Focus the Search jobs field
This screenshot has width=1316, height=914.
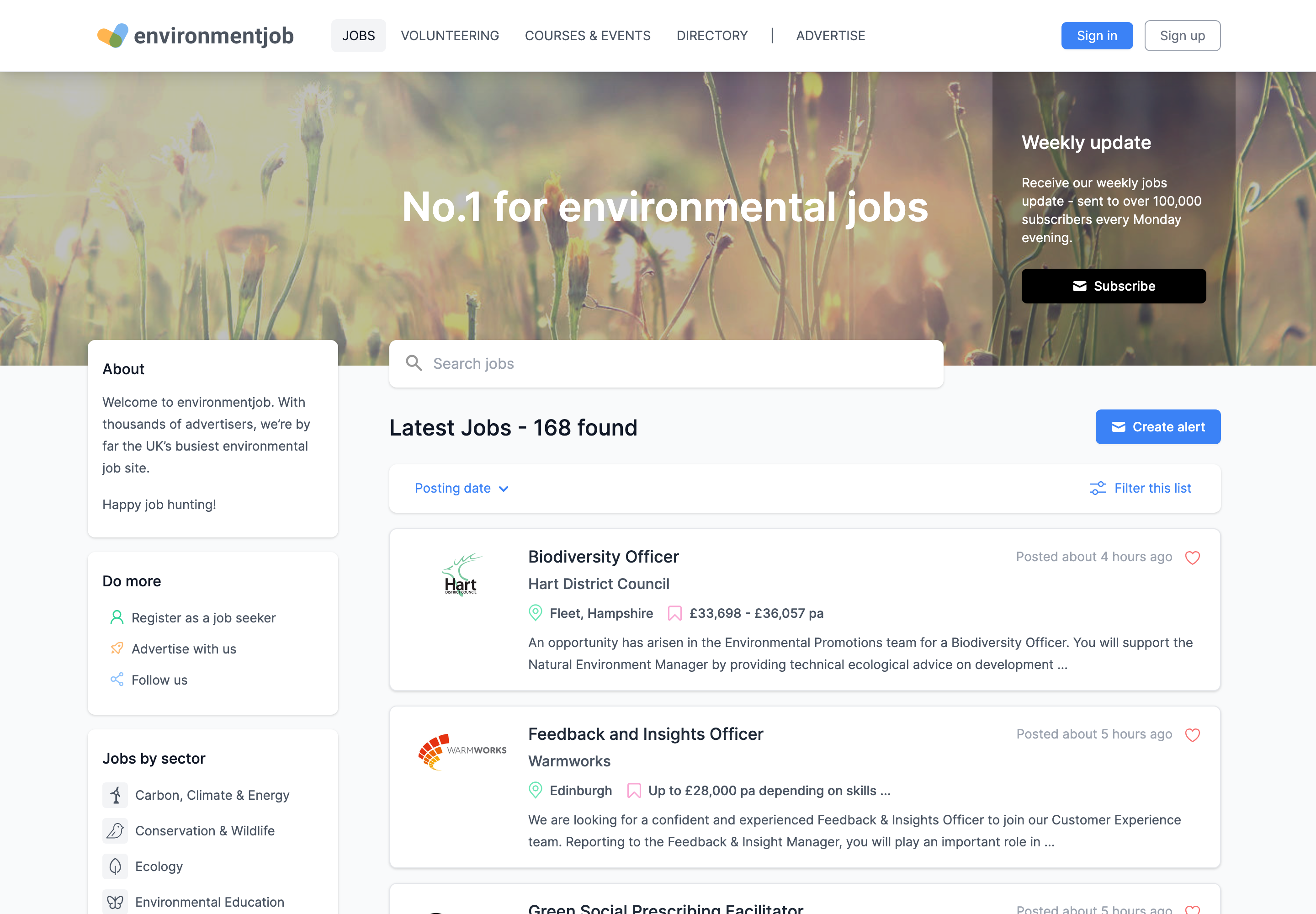click(666, 364)
